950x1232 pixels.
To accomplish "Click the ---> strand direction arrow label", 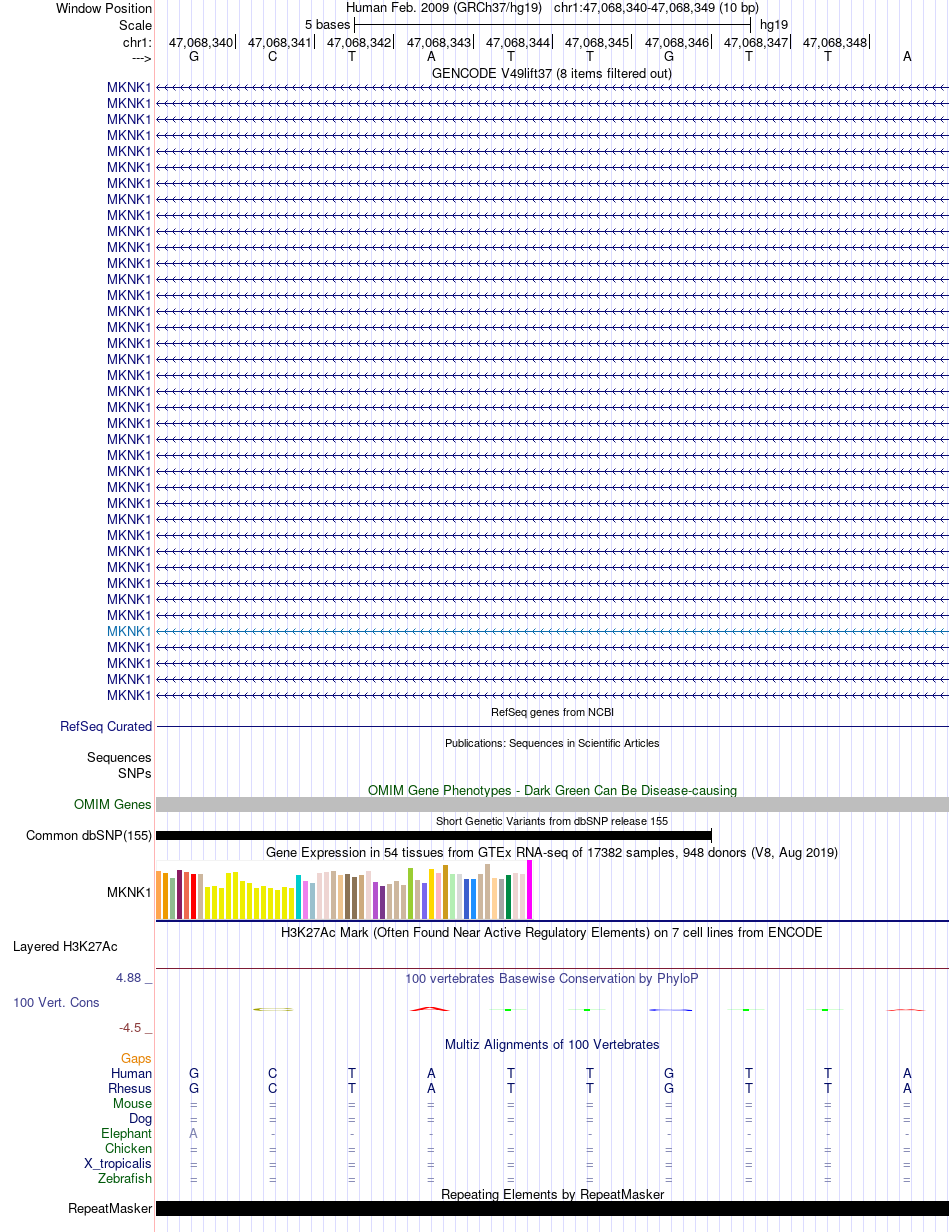I will pos(141,57).
